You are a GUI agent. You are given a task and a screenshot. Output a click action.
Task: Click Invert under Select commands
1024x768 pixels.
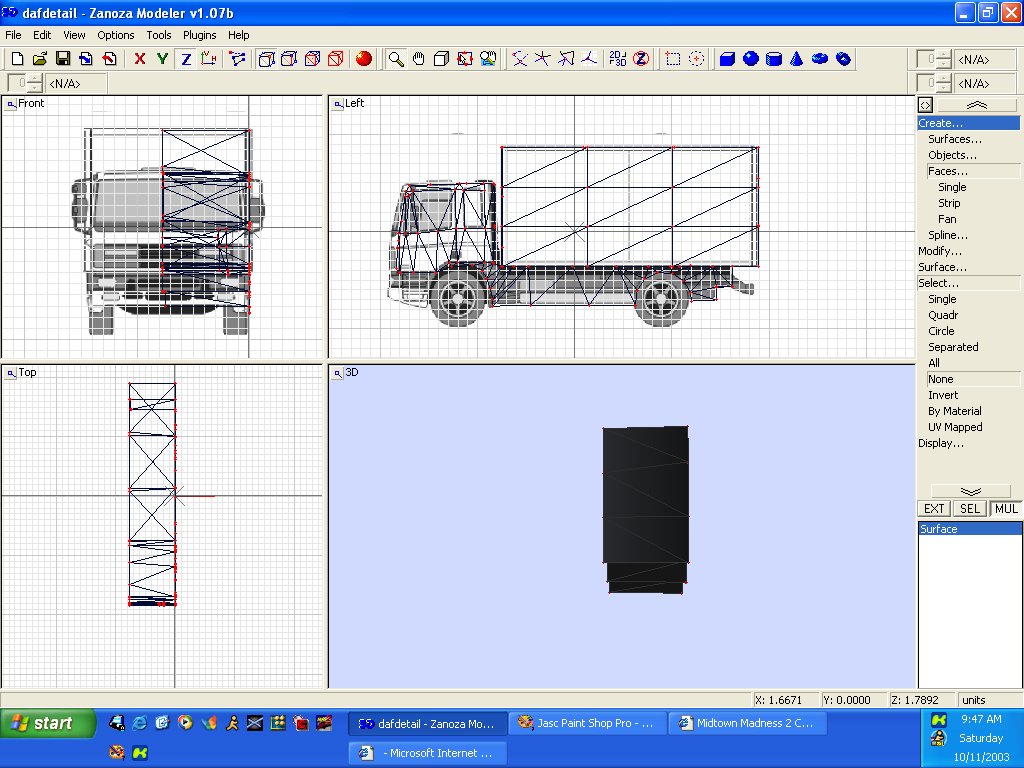click(x=943, y=395)
